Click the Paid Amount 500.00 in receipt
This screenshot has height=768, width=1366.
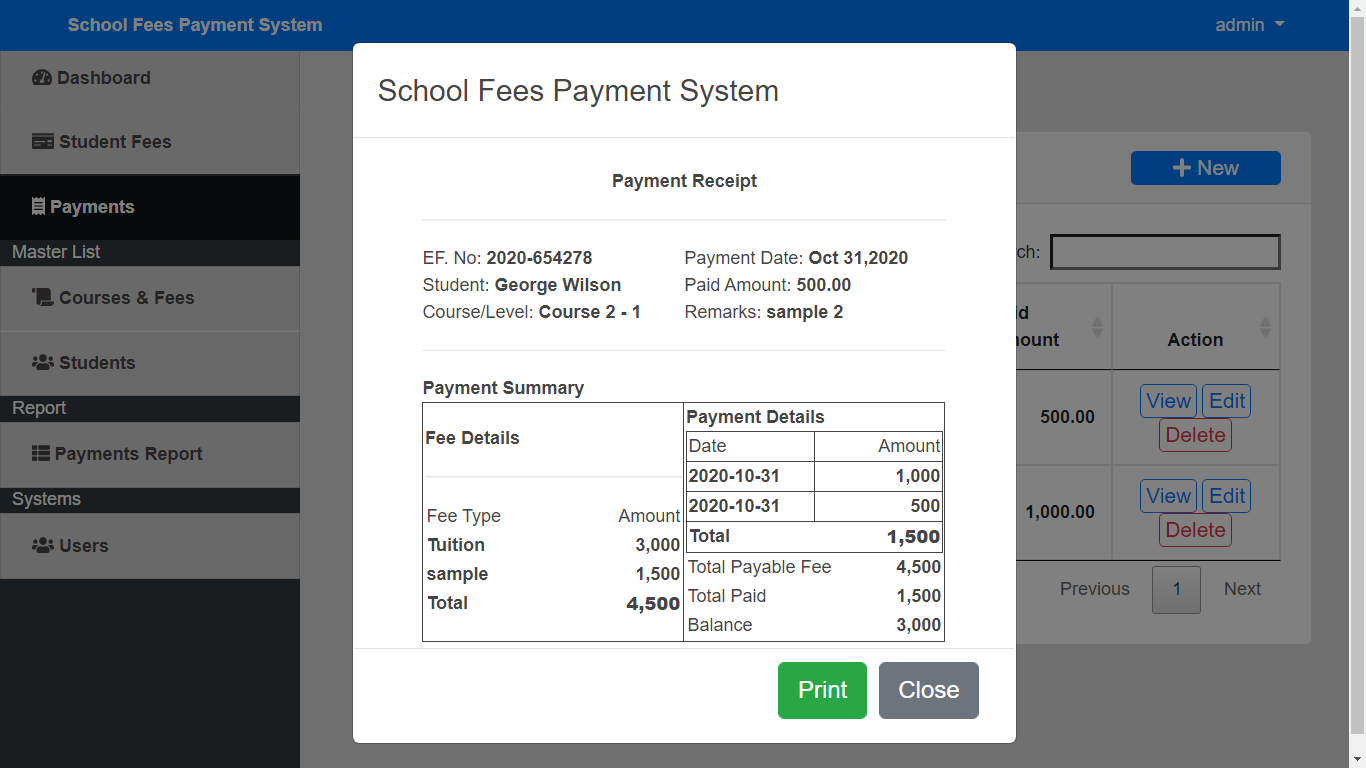coord(824,285)
